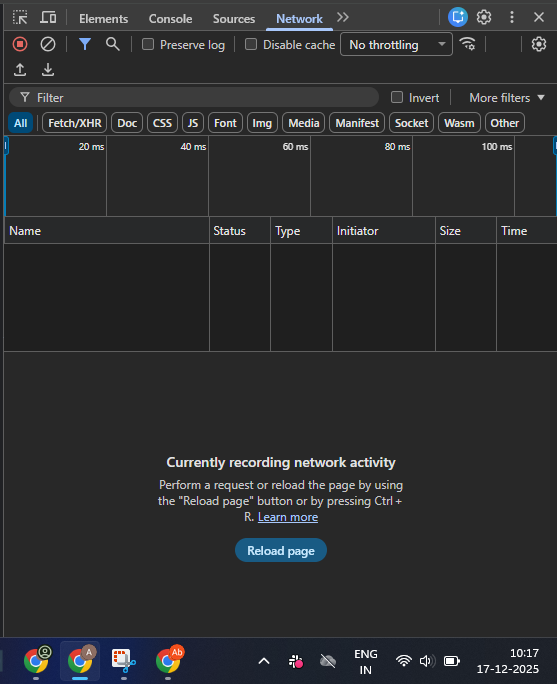The width and height of the screenshot is (557, 684).
Task: Switch to the Sources tab
Action: pyautogui.click(x=234, y=19)
